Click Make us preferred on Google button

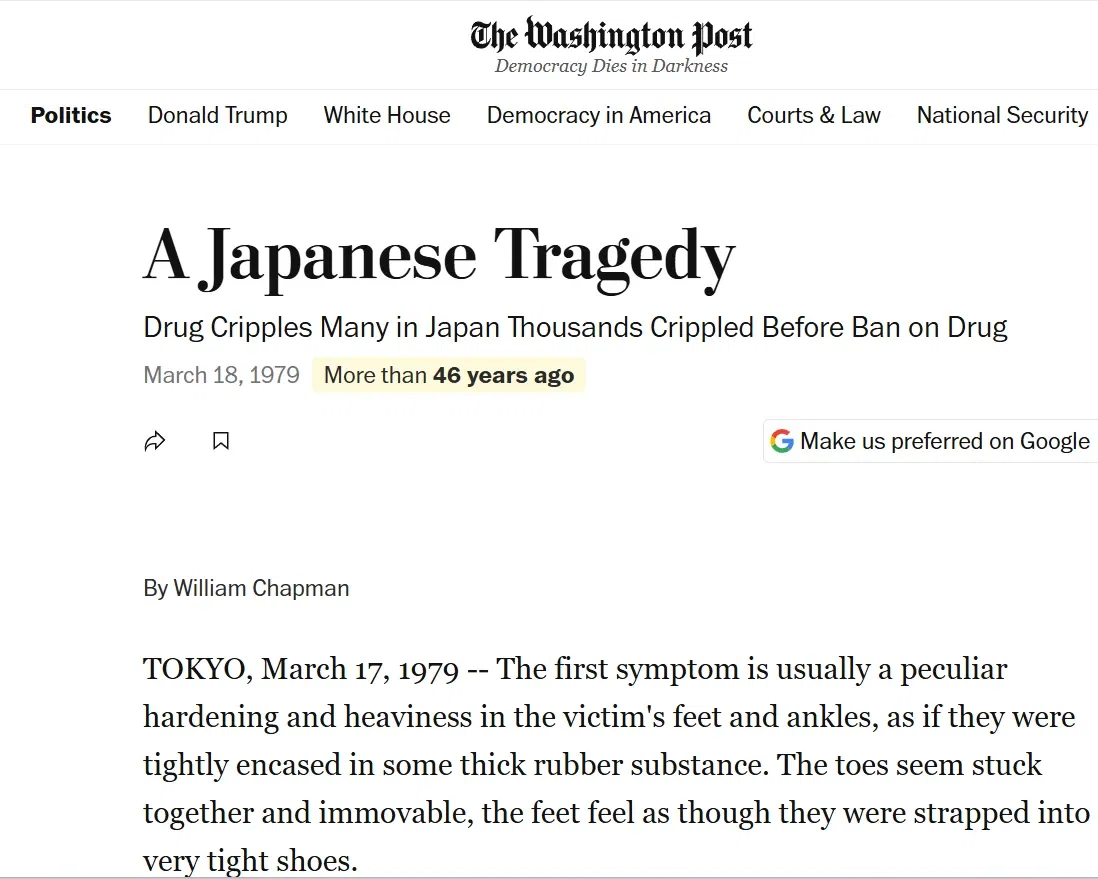coord(930,441)
